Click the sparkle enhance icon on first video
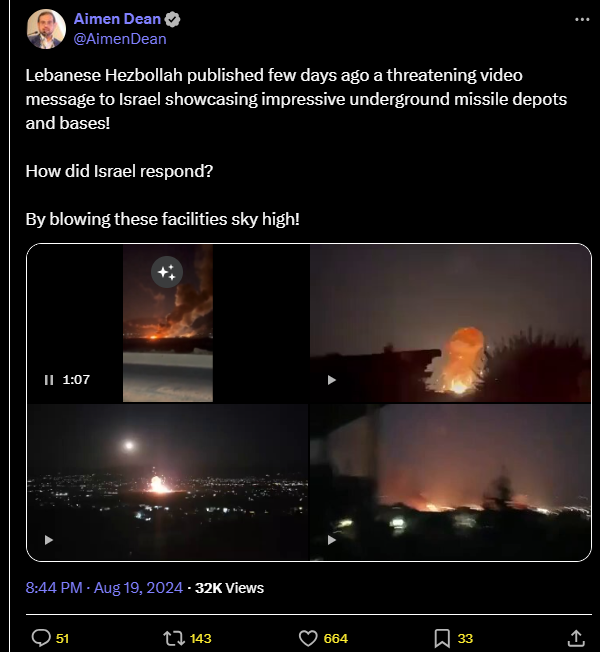 pos(167,272)
